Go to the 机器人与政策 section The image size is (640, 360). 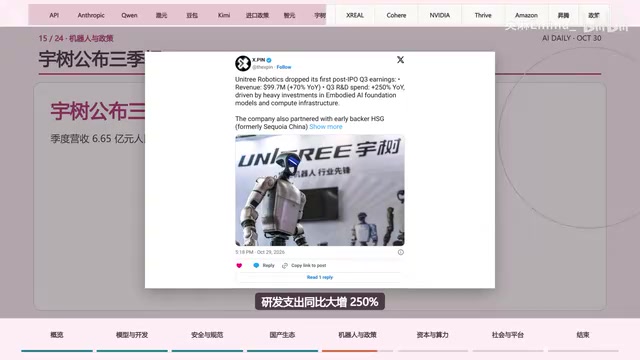(x=357, y=335)
